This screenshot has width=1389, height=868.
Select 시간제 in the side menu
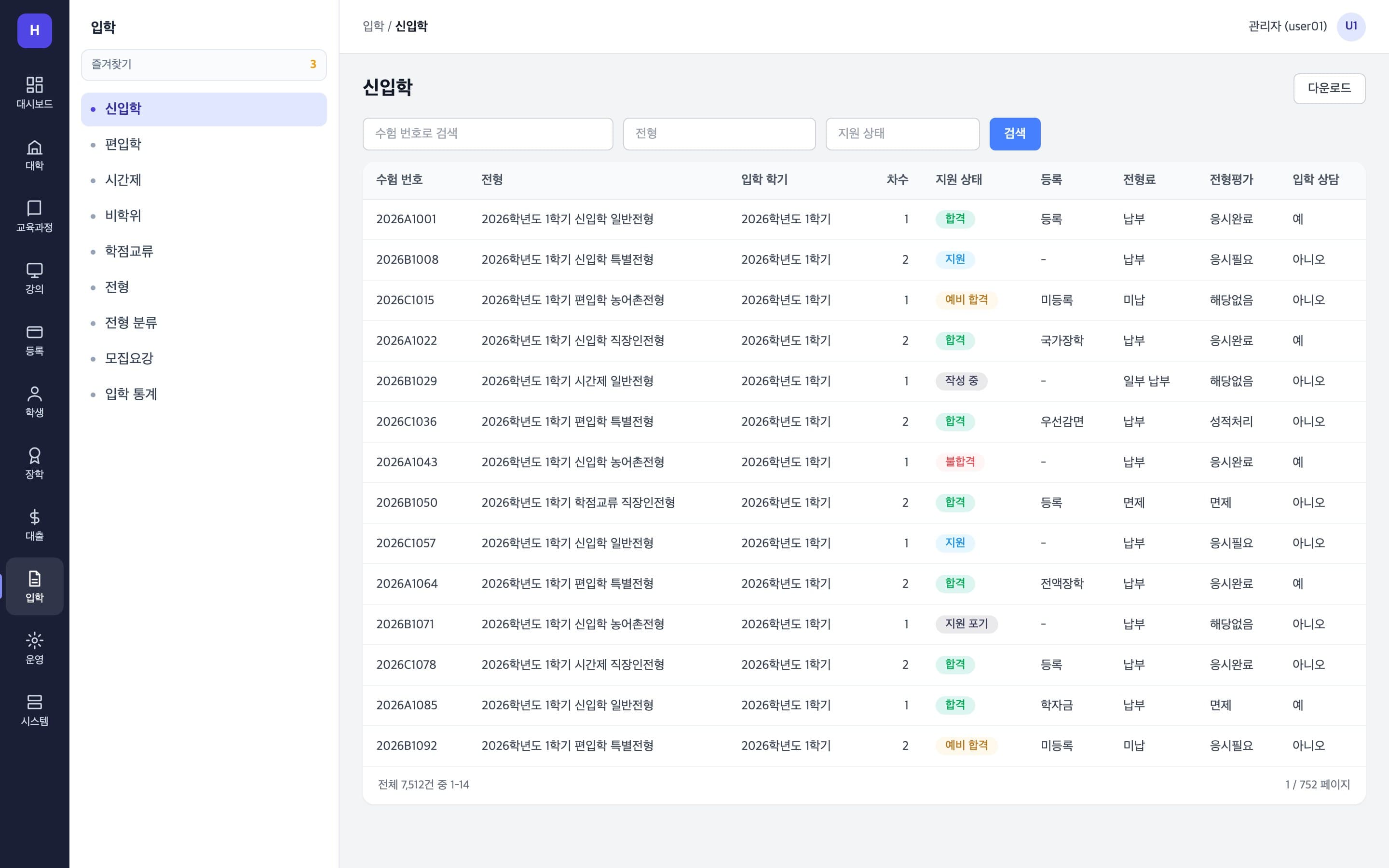pos(204,180)
